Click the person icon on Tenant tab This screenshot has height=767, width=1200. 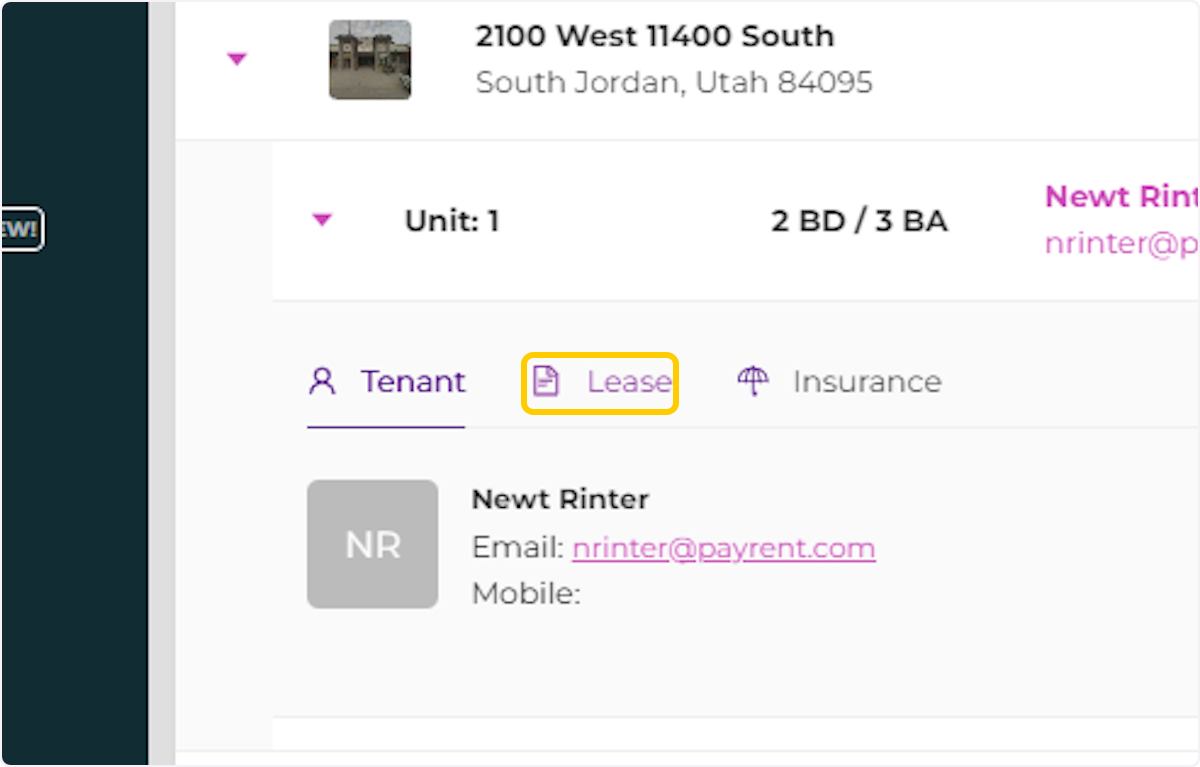[x=322, y=382]
